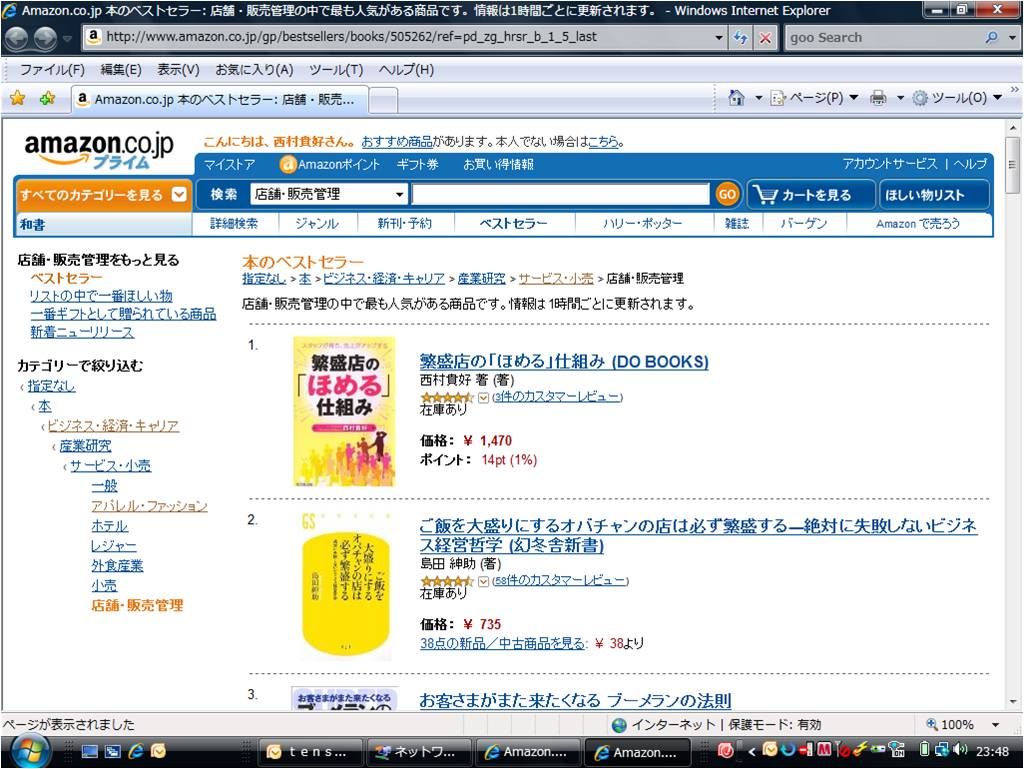
Task: Open 58件のカスタマーレビュー link
Action: [560, 580]
